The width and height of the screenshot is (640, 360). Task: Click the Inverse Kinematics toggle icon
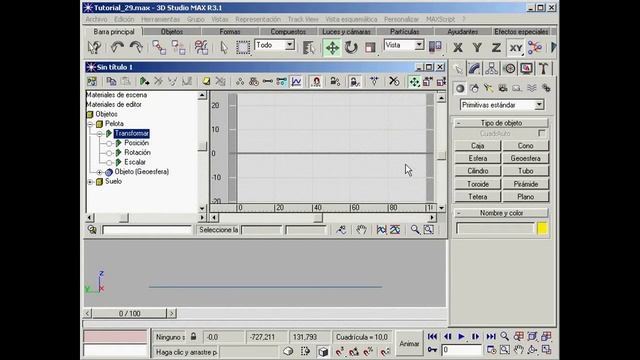pyautogui.click(x=535, y=47)
